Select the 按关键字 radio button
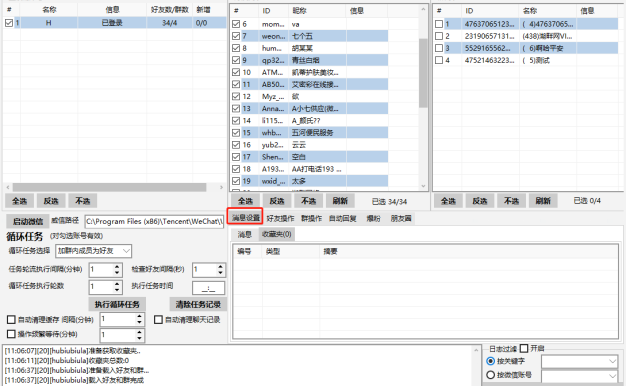The height and width of the screenshot is (386, 626). pos(491,361)
